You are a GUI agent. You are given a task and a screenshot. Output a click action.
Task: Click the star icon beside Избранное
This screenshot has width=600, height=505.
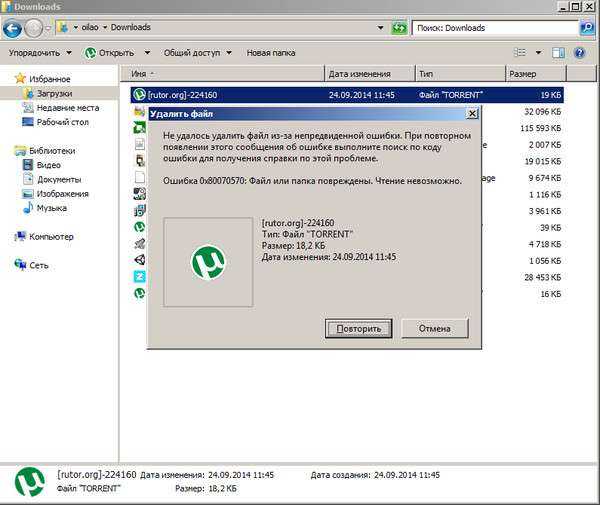(x=20, y=78)
